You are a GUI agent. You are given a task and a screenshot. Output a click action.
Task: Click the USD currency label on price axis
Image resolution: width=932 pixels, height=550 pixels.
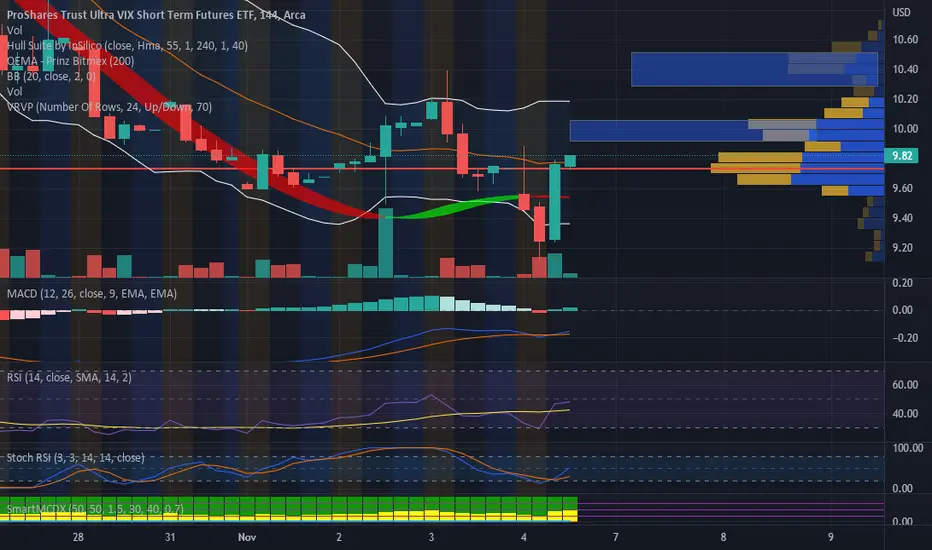tap(901, 12)
